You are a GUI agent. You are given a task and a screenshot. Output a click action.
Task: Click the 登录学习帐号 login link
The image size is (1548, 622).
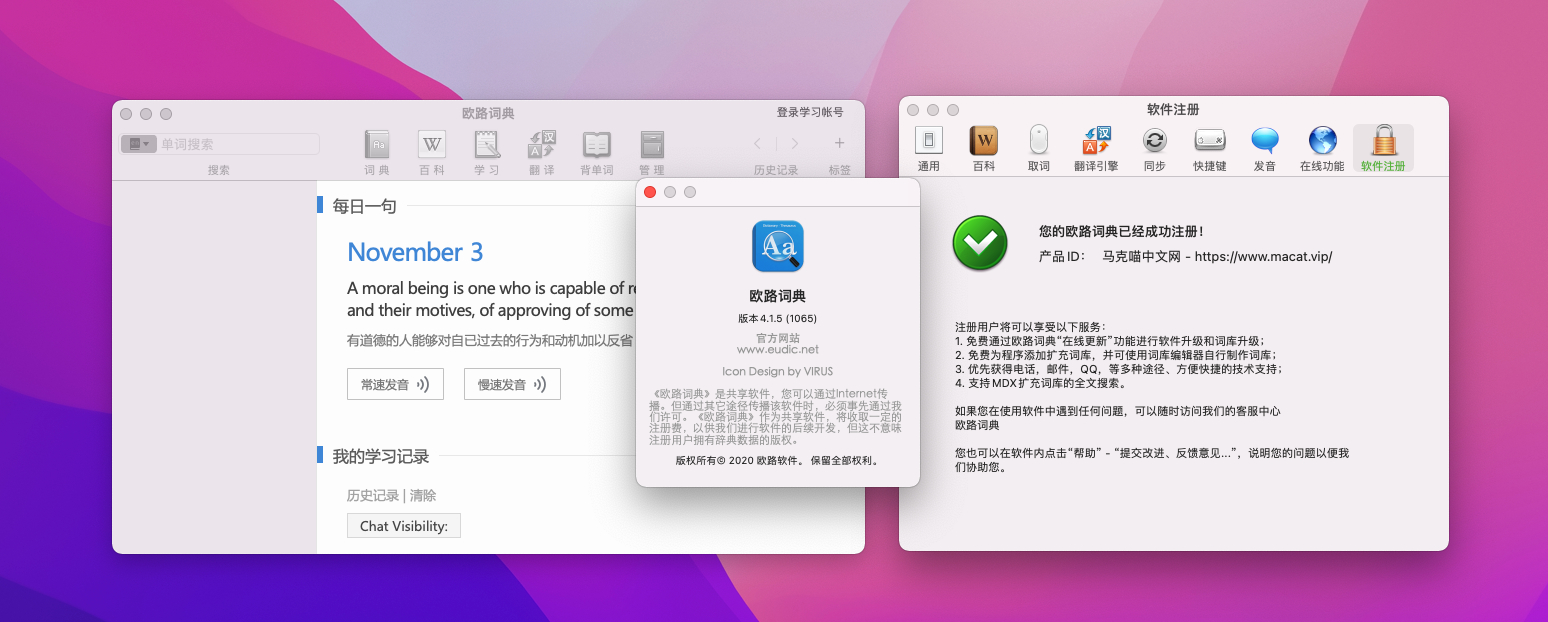[810, 112]
